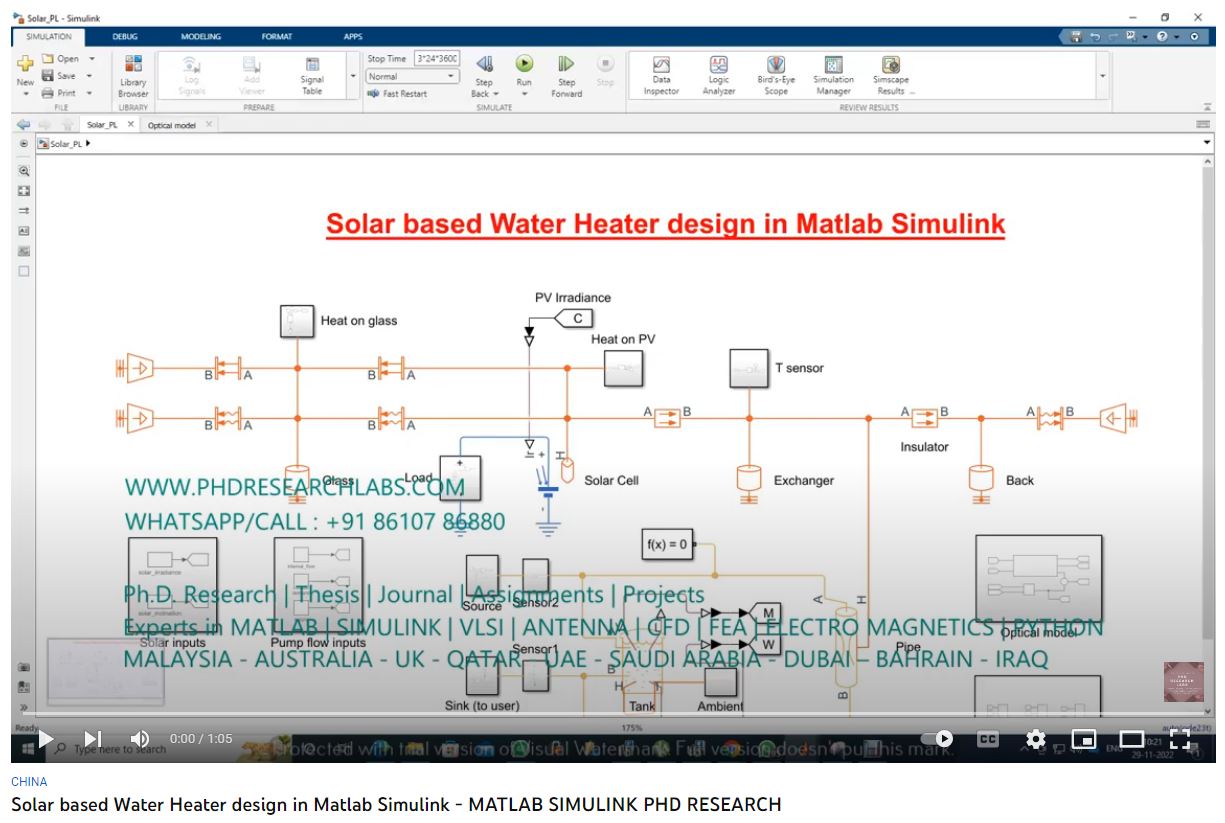Toggle closed captions on the video
1225x823 pixels.
click(987, 739)
